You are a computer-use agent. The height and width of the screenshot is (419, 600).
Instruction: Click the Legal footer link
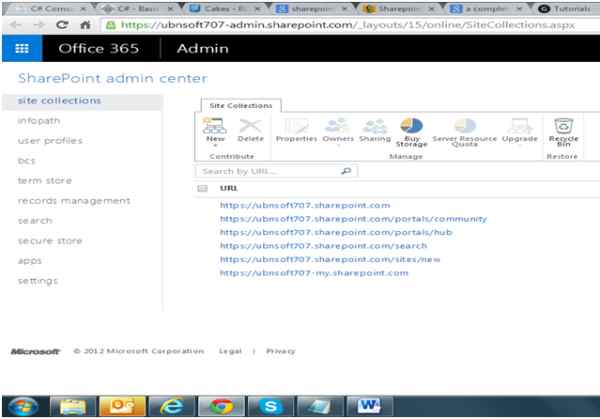tap(230, 351)
